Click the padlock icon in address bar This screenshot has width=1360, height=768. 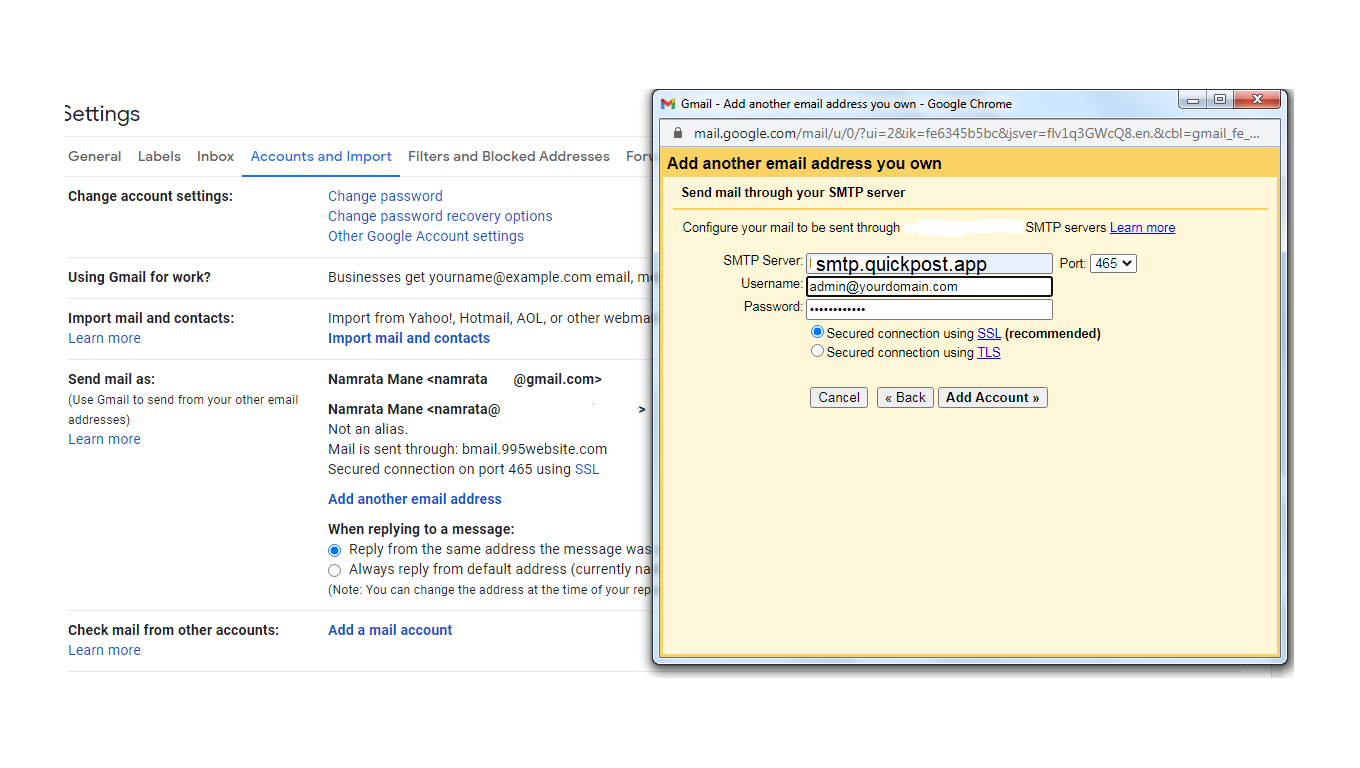[677, 133]
